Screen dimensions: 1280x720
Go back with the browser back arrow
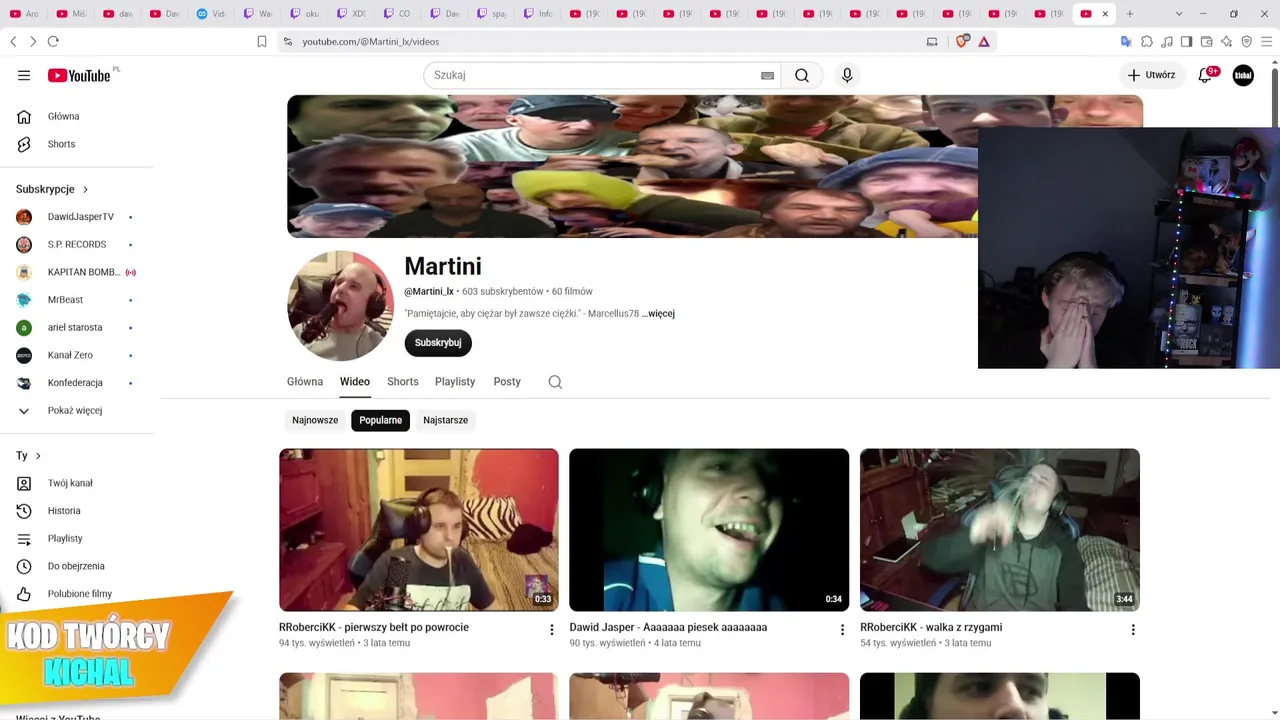click(x=13, y=41)
